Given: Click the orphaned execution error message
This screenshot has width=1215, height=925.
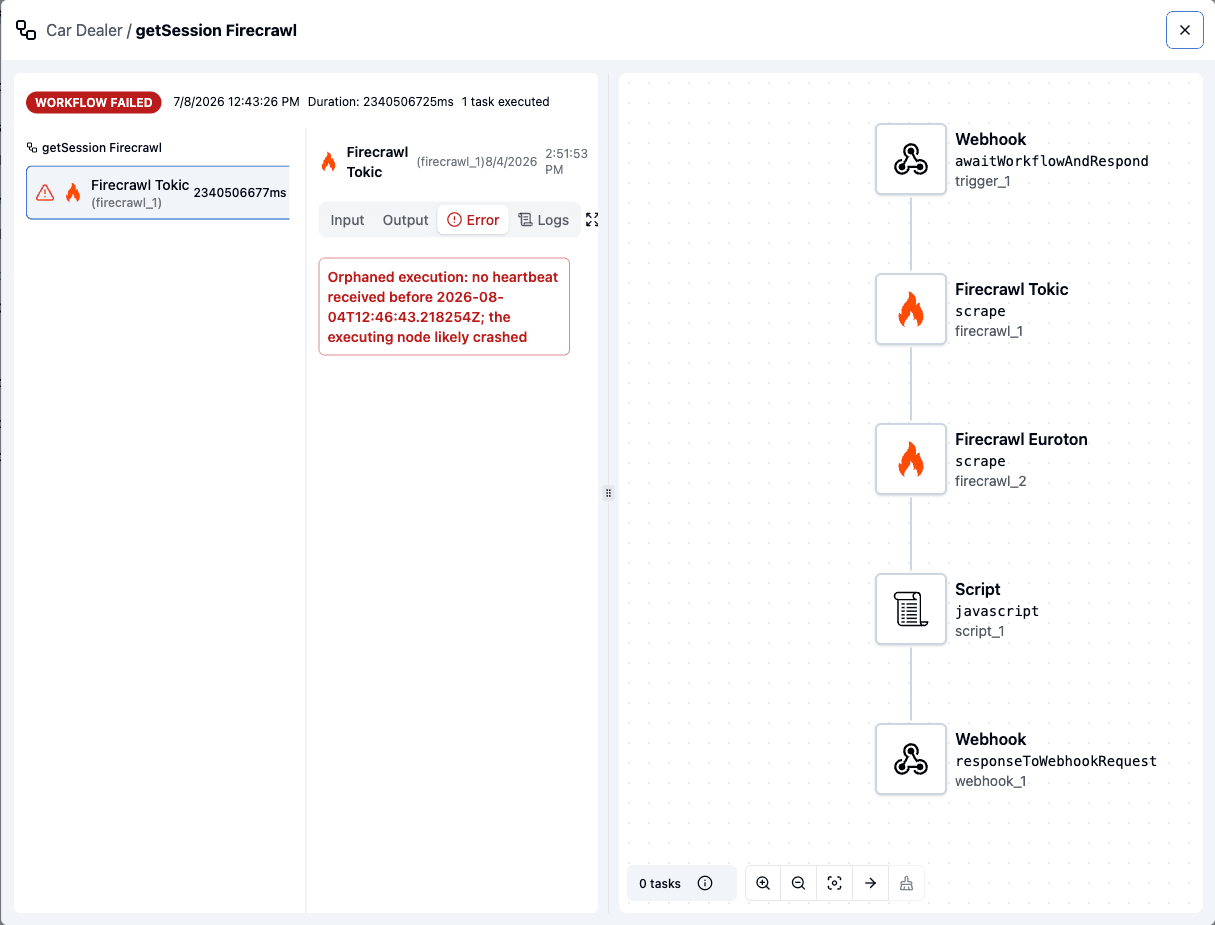Looking at the screenshot, I should point(444,307).
